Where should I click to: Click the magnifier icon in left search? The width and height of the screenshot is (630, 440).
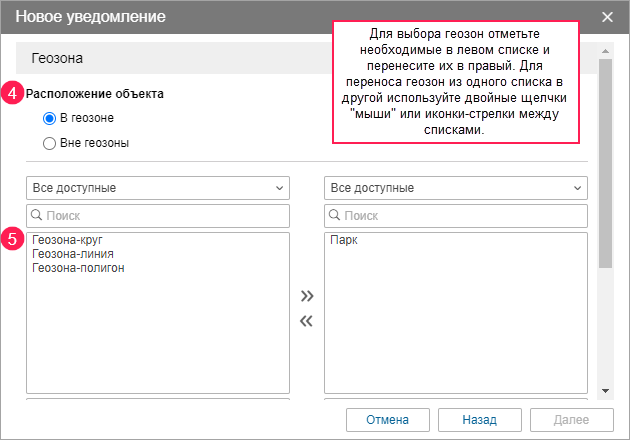(37, 215)
